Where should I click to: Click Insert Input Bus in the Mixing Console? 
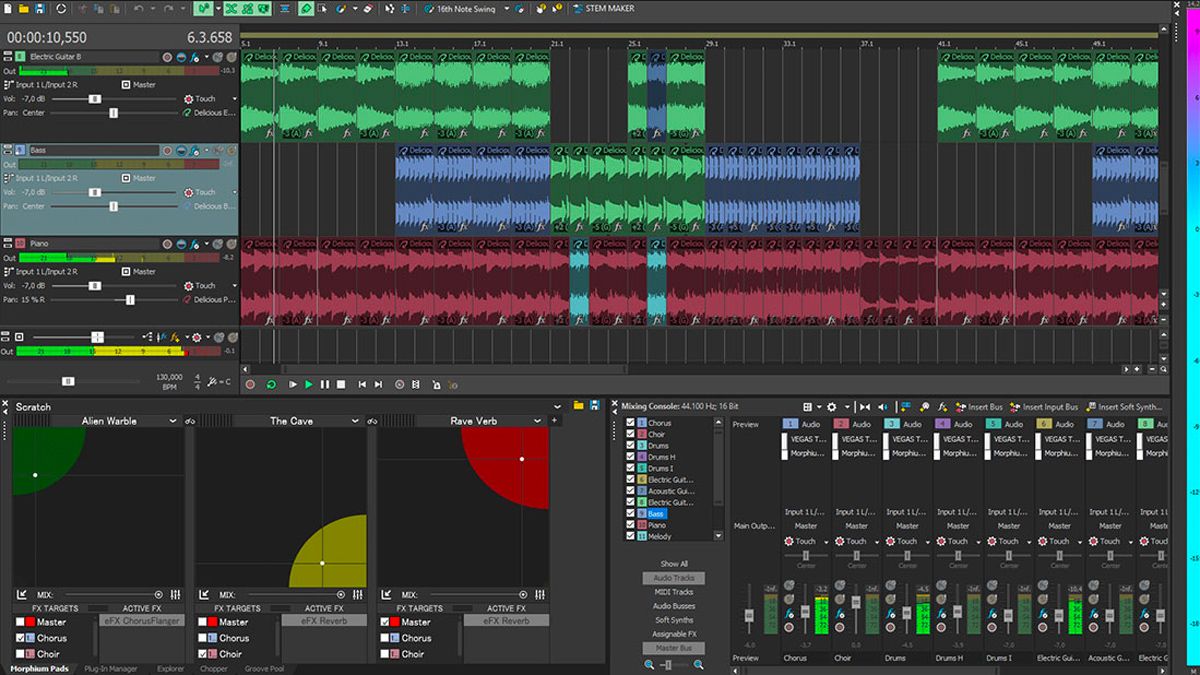tap(1044, 407)
